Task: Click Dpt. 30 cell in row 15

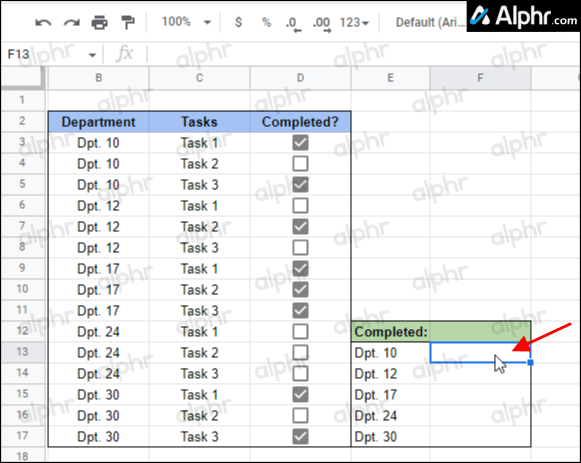Action: point(99,394)
